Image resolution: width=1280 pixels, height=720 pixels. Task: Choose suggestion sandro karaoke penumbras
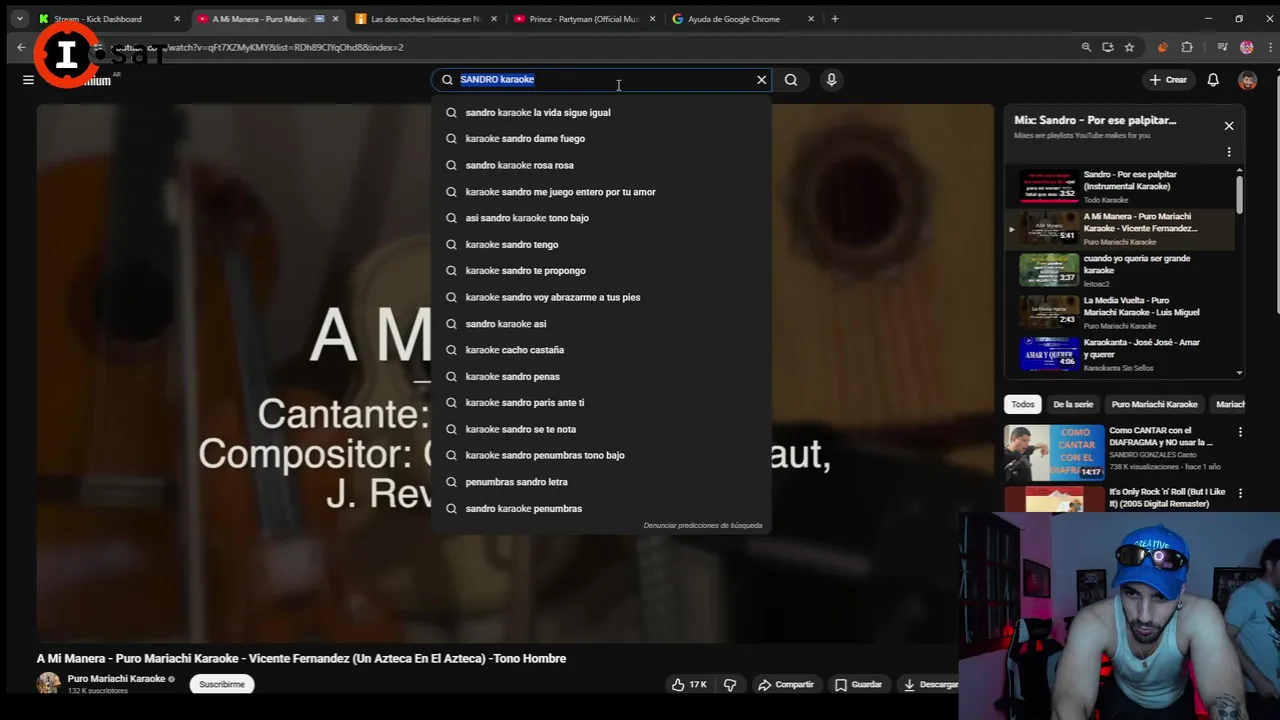pos(602,508)
